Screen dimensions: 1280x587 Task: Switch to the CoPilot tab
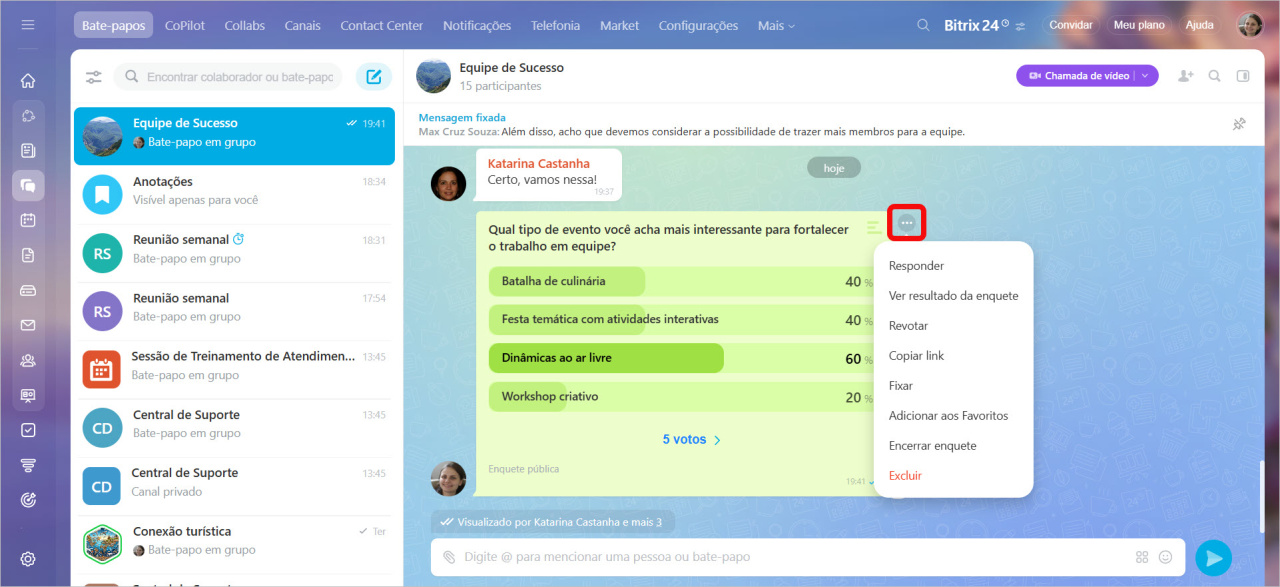[x=185, y=25]
